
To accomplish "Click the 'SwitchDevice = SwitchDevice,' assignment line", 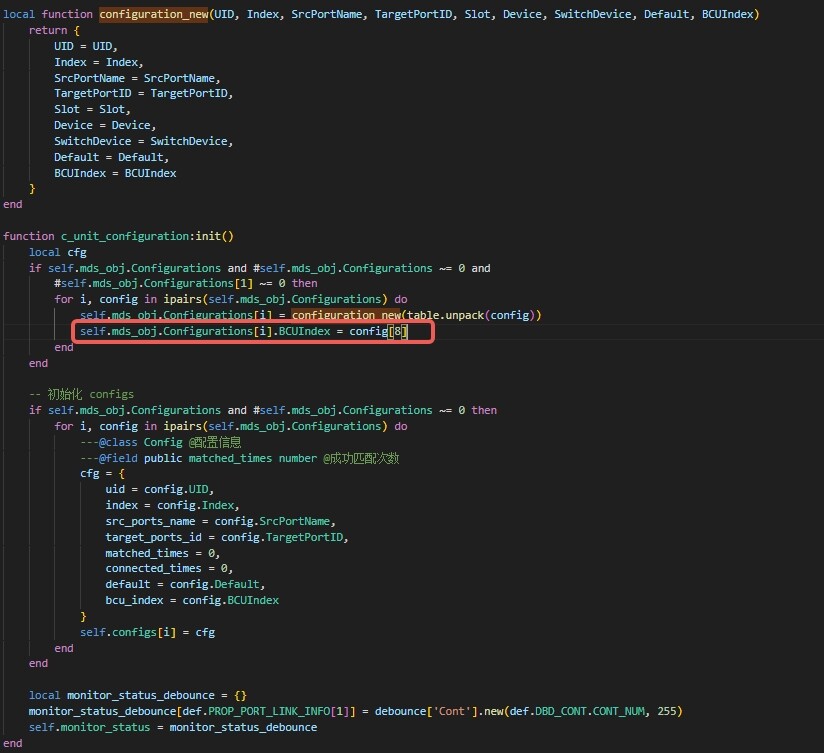I will tap(143, 141).
